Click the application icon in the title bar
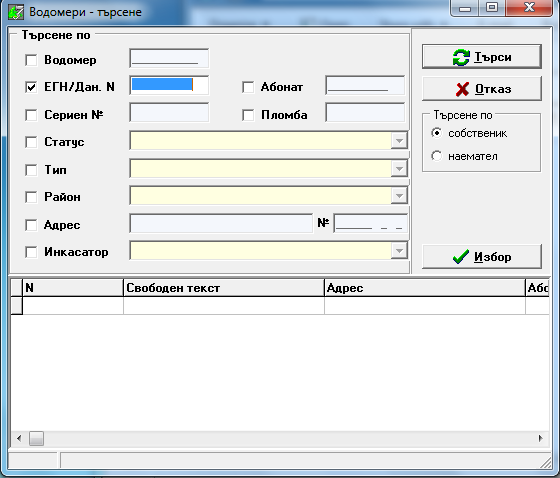 (x=16, y=12)
